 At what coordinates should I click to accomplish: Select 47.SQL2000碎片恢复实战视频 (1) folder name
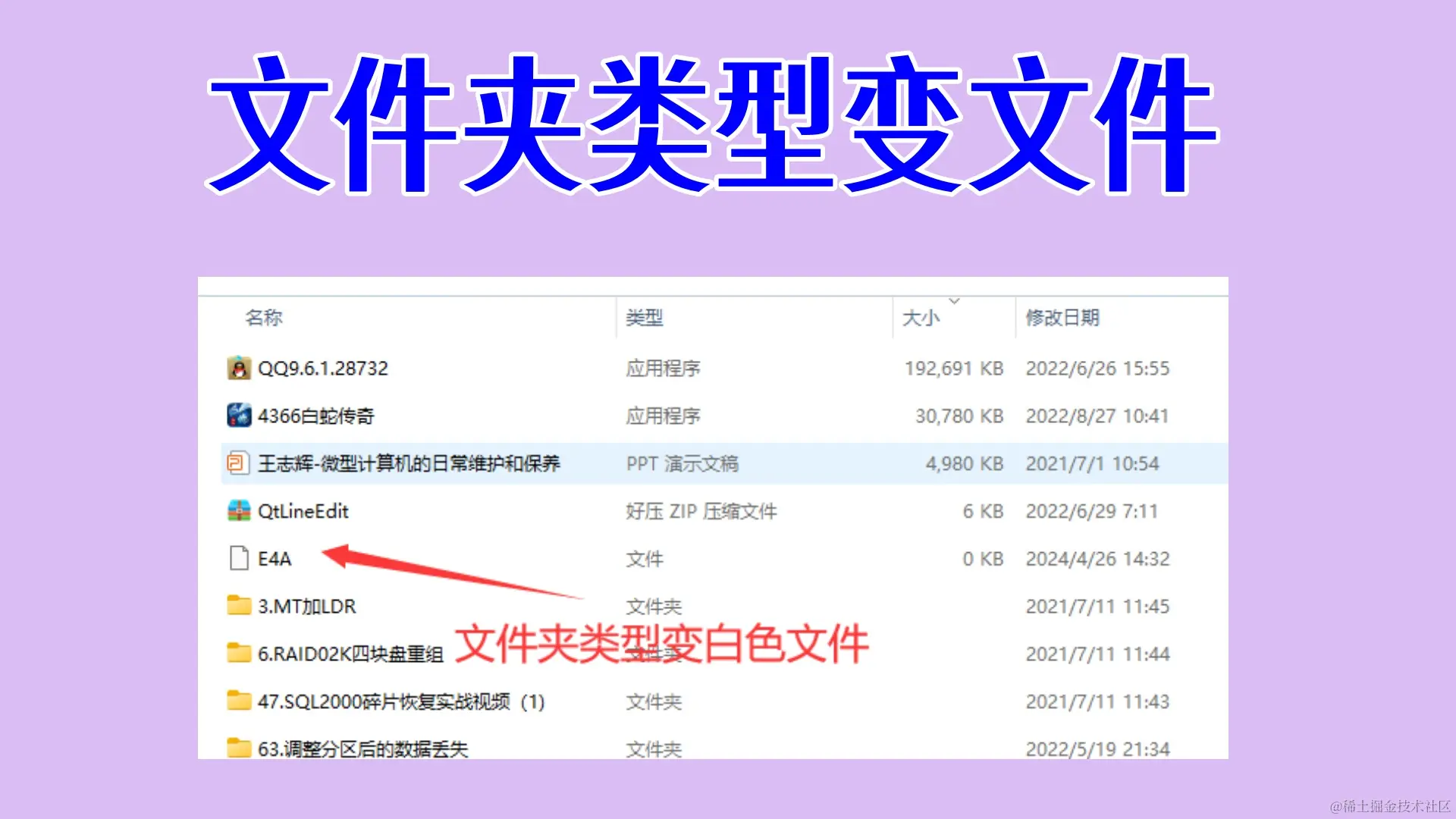tap(401, 701)
